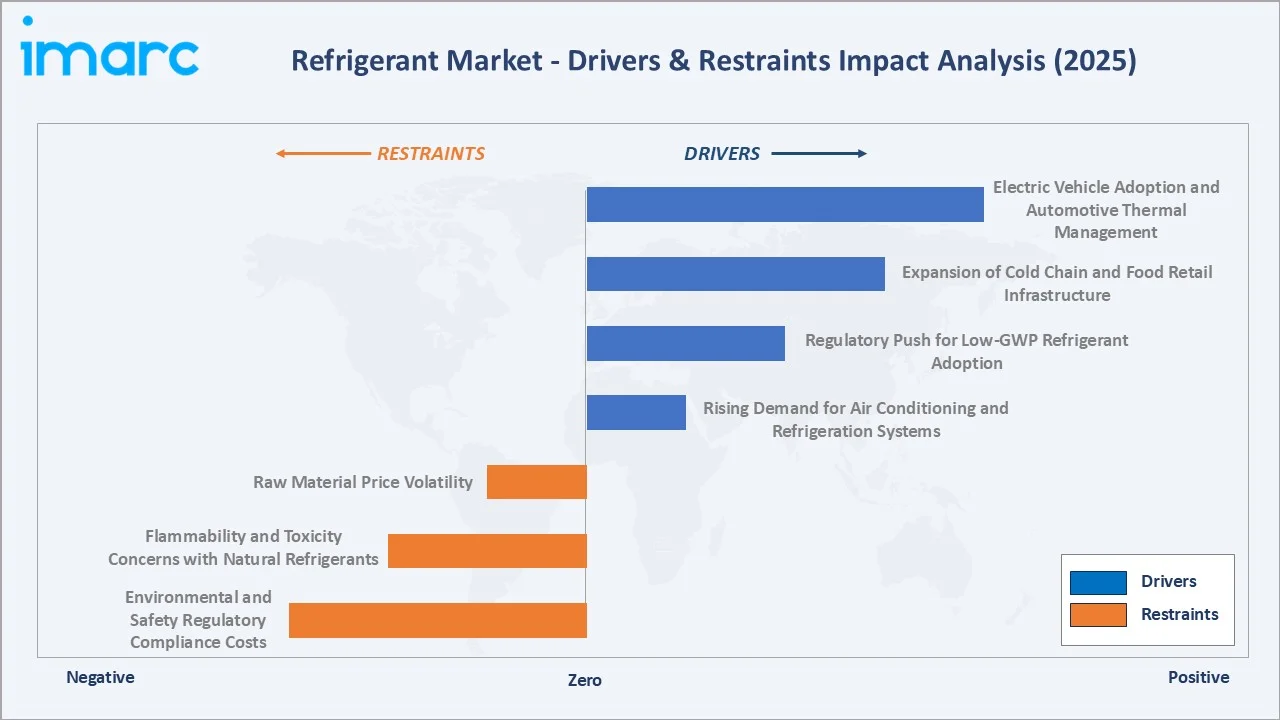Click the orange RESTRAINTS heading

[431, 154]
